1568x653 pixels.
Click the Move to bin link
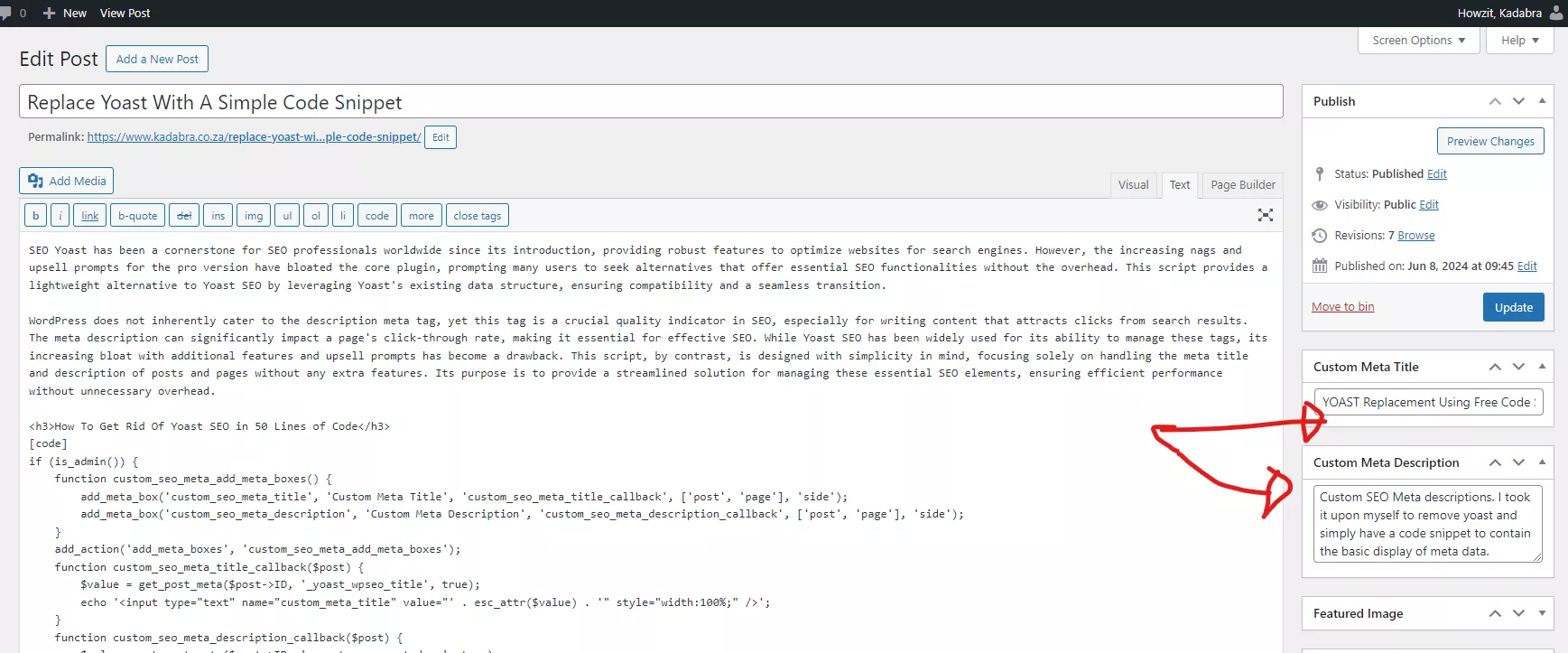[1343, 307]
